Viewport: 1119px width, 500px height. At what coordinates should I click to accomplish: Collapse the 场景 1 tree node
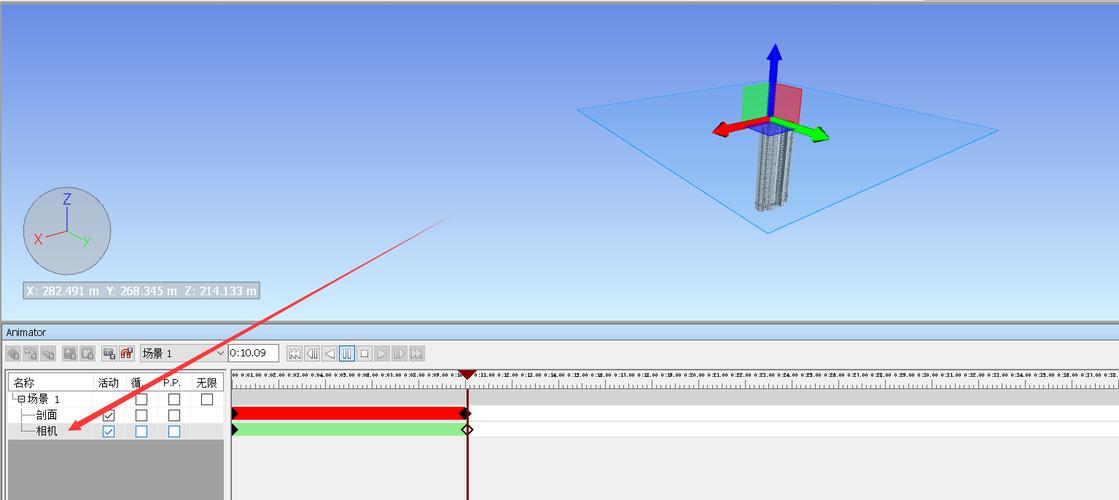20,399
